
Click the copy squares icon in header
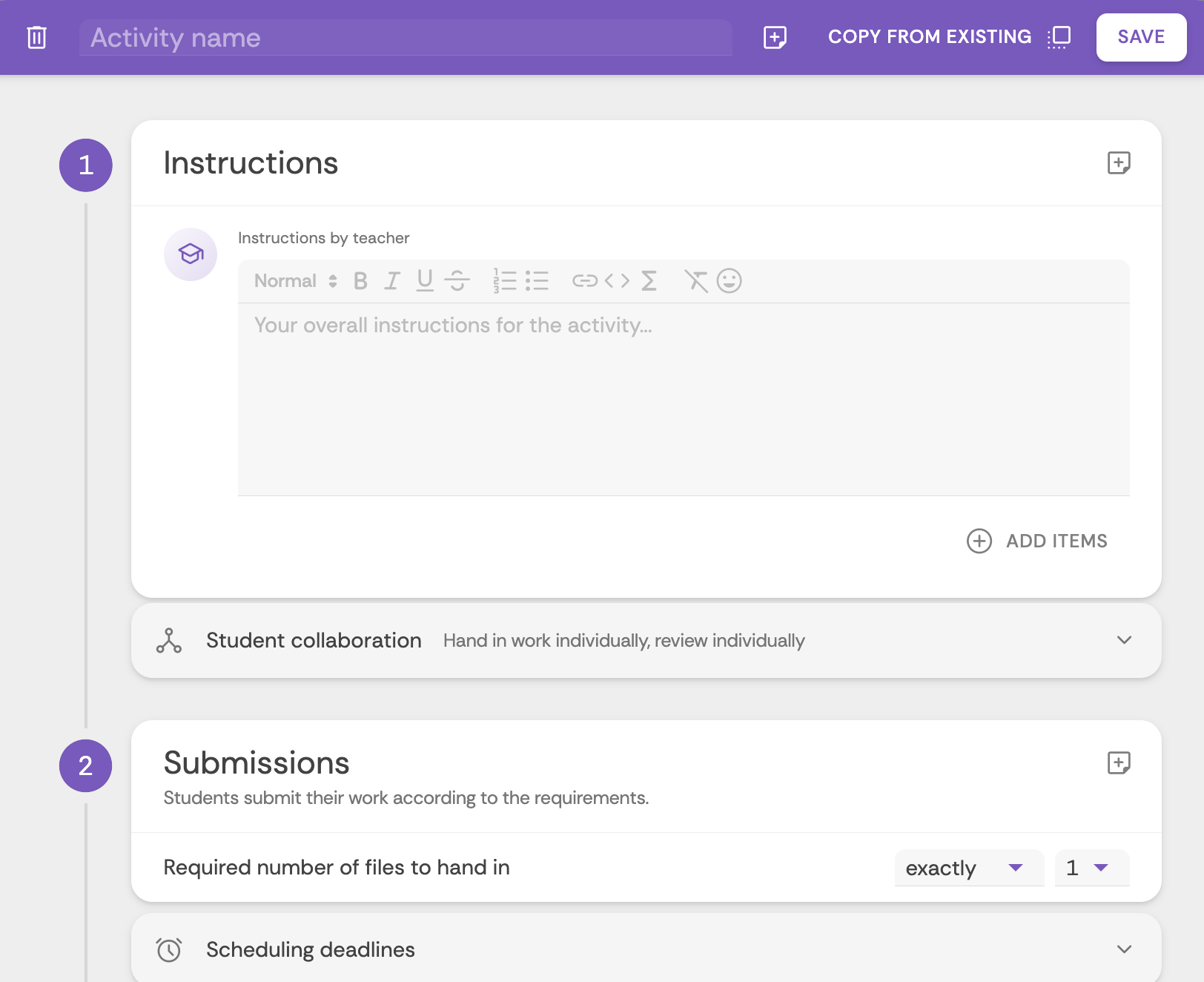coord(1059,37)
